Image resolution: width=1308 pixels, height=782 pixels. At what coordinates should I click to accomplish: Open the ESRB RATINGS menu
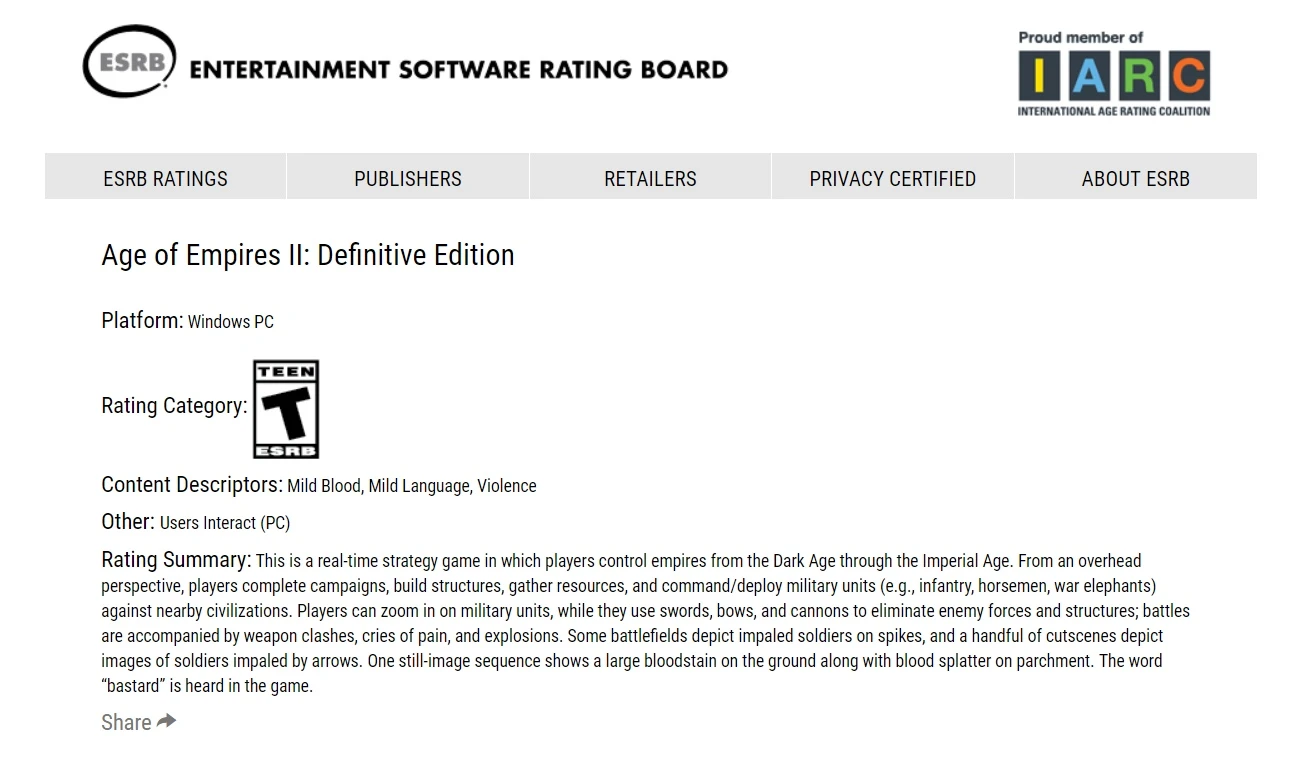pos(165,178)
